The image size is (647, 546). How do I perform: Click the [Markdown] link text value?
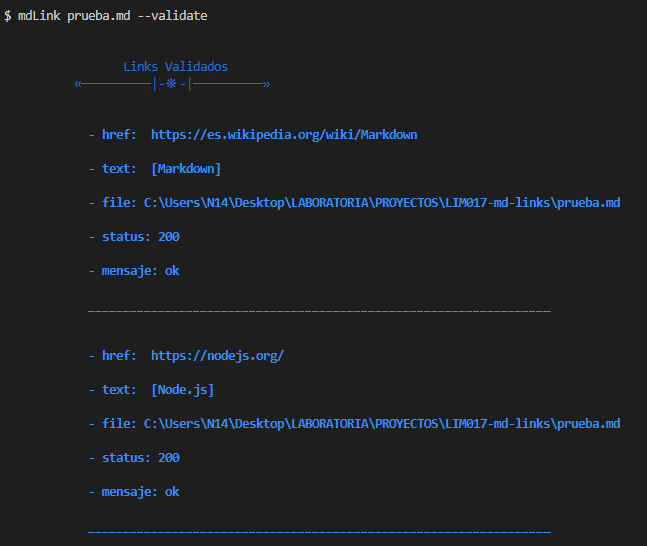pos(186,168)
